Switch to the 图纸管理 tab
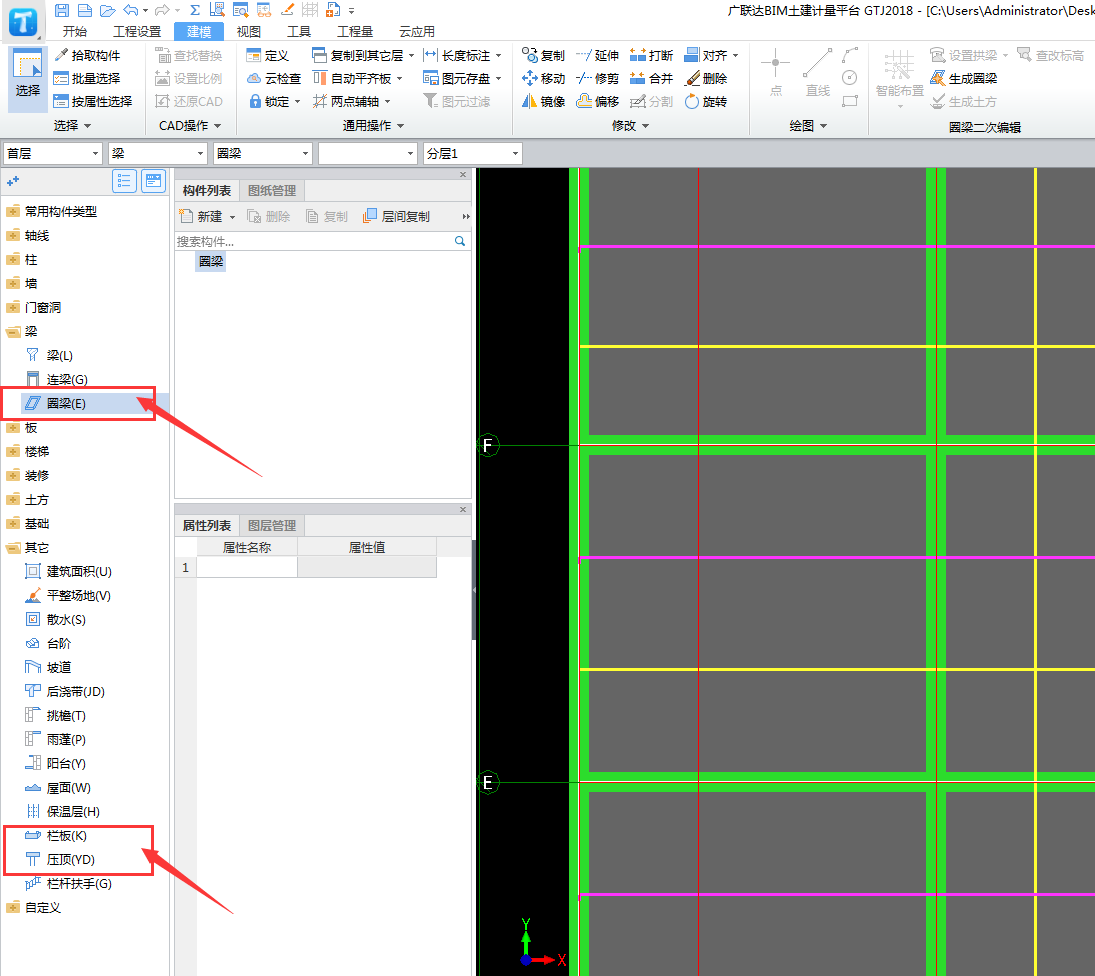The image size is (1095, 976). pyautogui.click(x=272, y=191)
